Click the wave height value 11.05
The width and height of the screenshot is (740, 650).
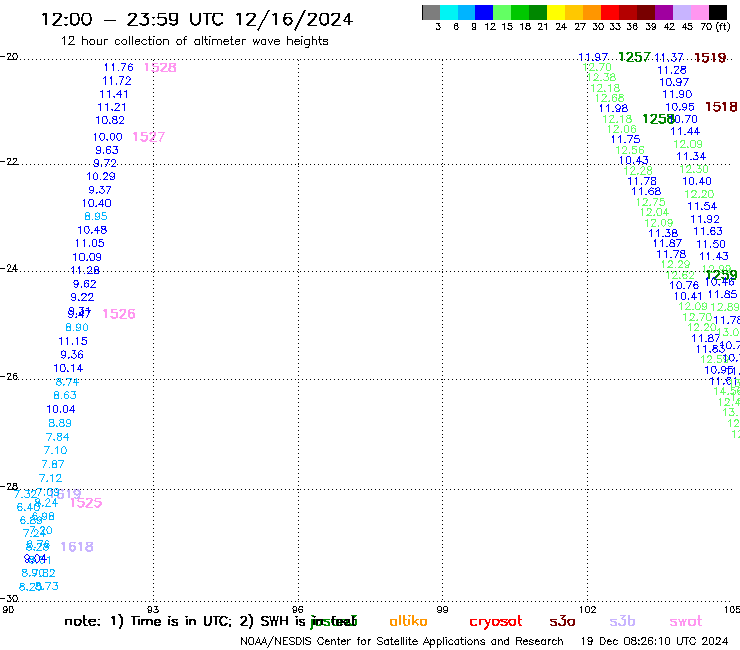(90, 244)
